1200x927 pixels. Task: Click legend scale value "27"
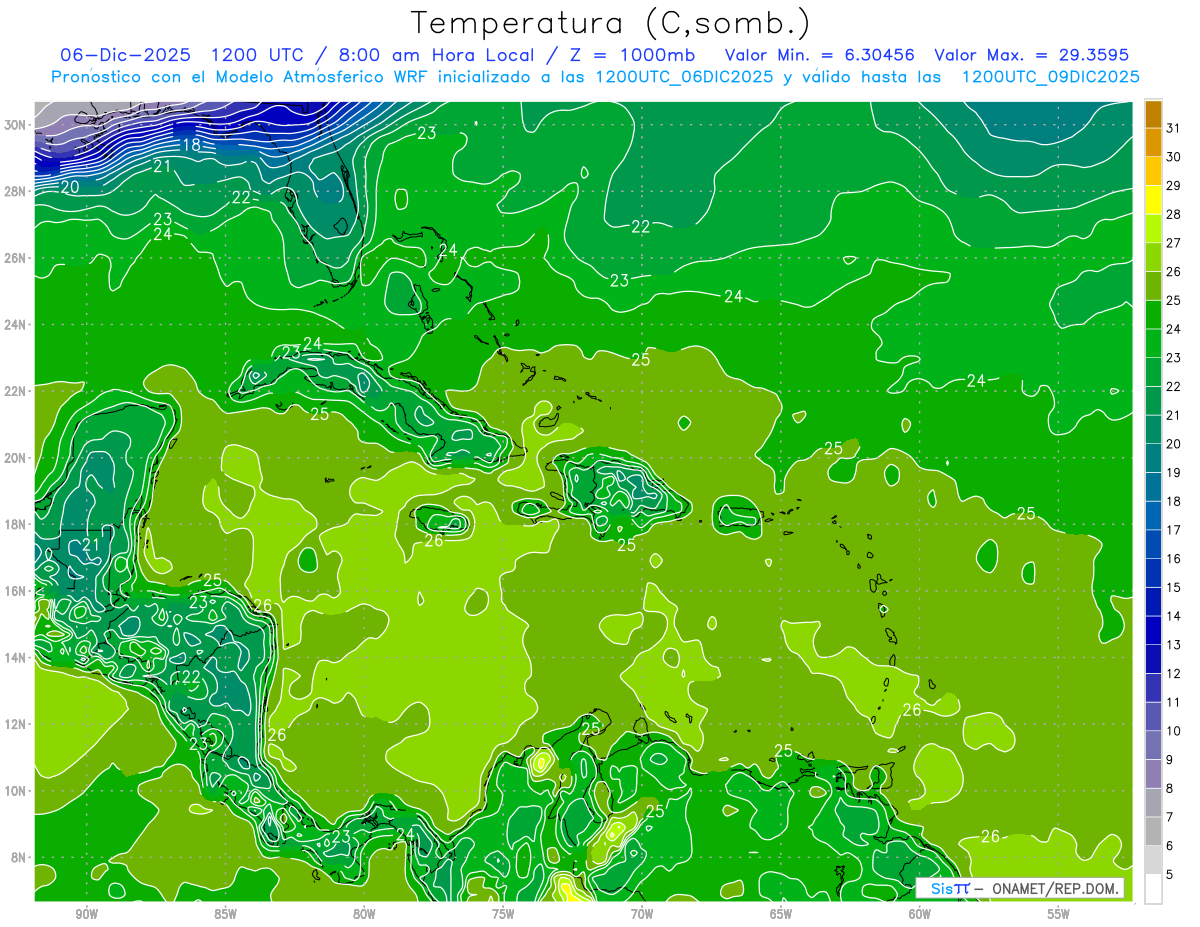point(1174,242)
